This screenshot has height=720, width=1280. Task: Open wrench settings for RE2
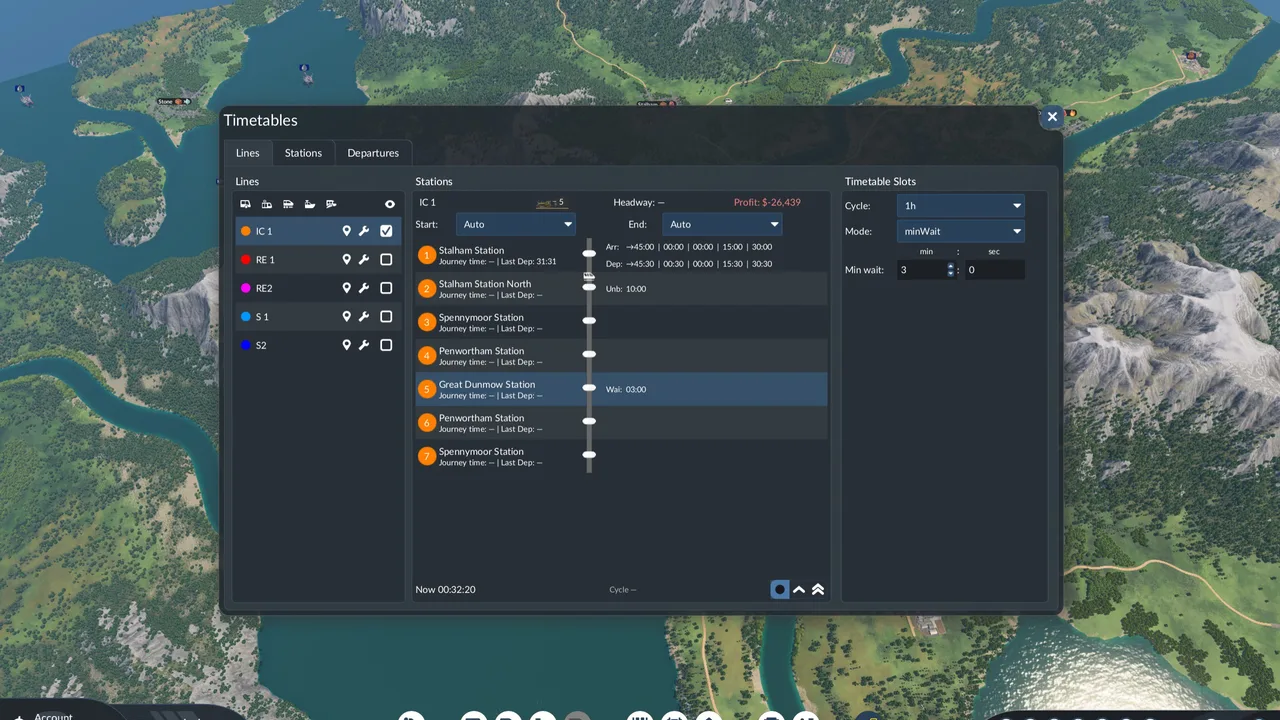coord(364,288)
